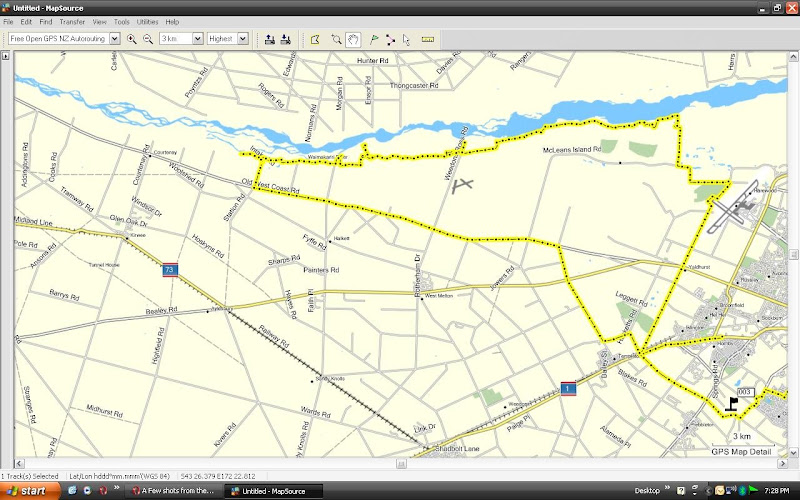Click the Send To Device icon
The image size is (800, 500).
[270, 39]
